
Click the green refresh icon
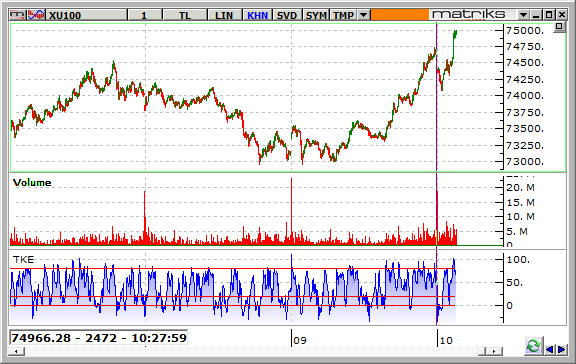(534, 346)
